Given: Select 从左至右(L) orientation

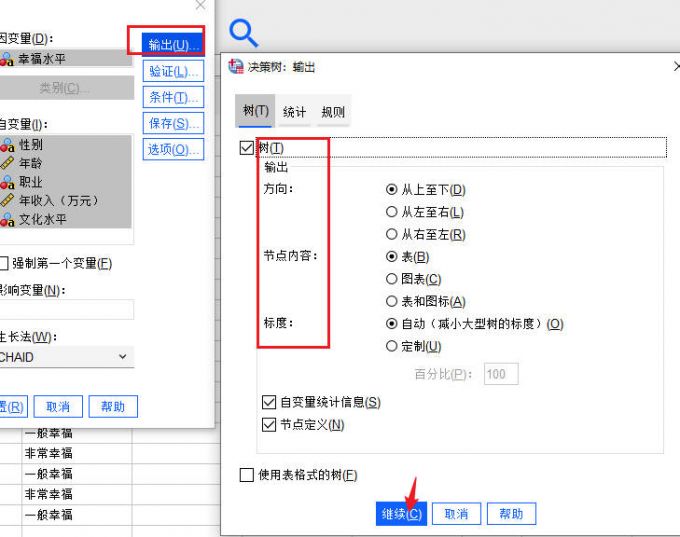Looking at the screenshot, I should click(x=391, y=212).
